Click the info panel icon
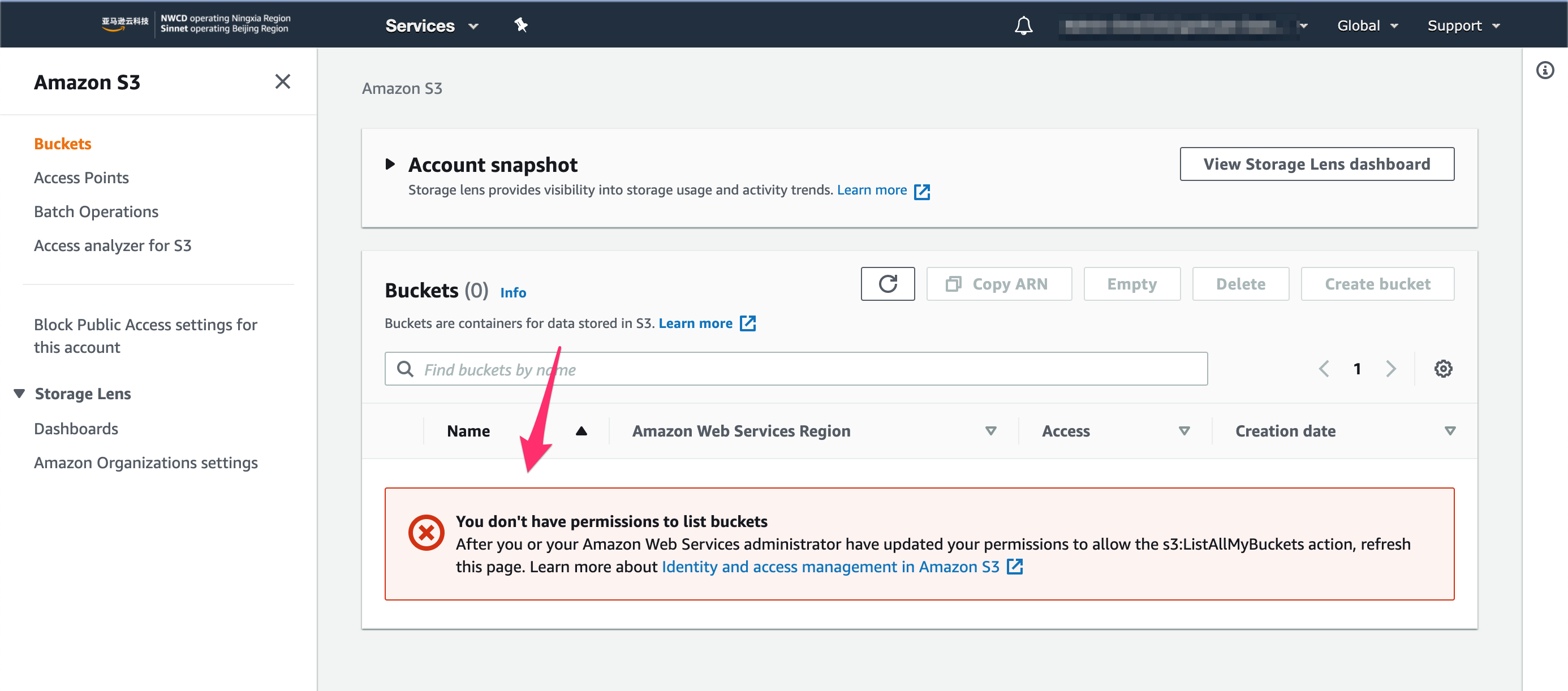This screenshot has height=691, width=1568. point(1544,71)
